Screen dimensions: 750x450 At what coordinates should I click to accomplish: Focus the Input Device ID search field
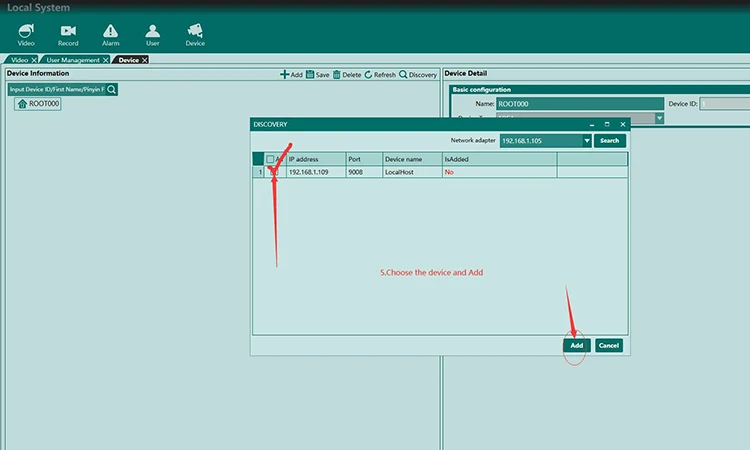coord(57,89)
